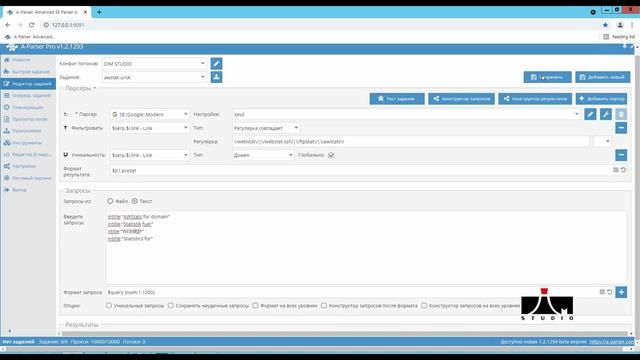Screen dimensions: 640x360
Task: Enable Конструктор запросов после формата checkbox
Action: [324, 305]
